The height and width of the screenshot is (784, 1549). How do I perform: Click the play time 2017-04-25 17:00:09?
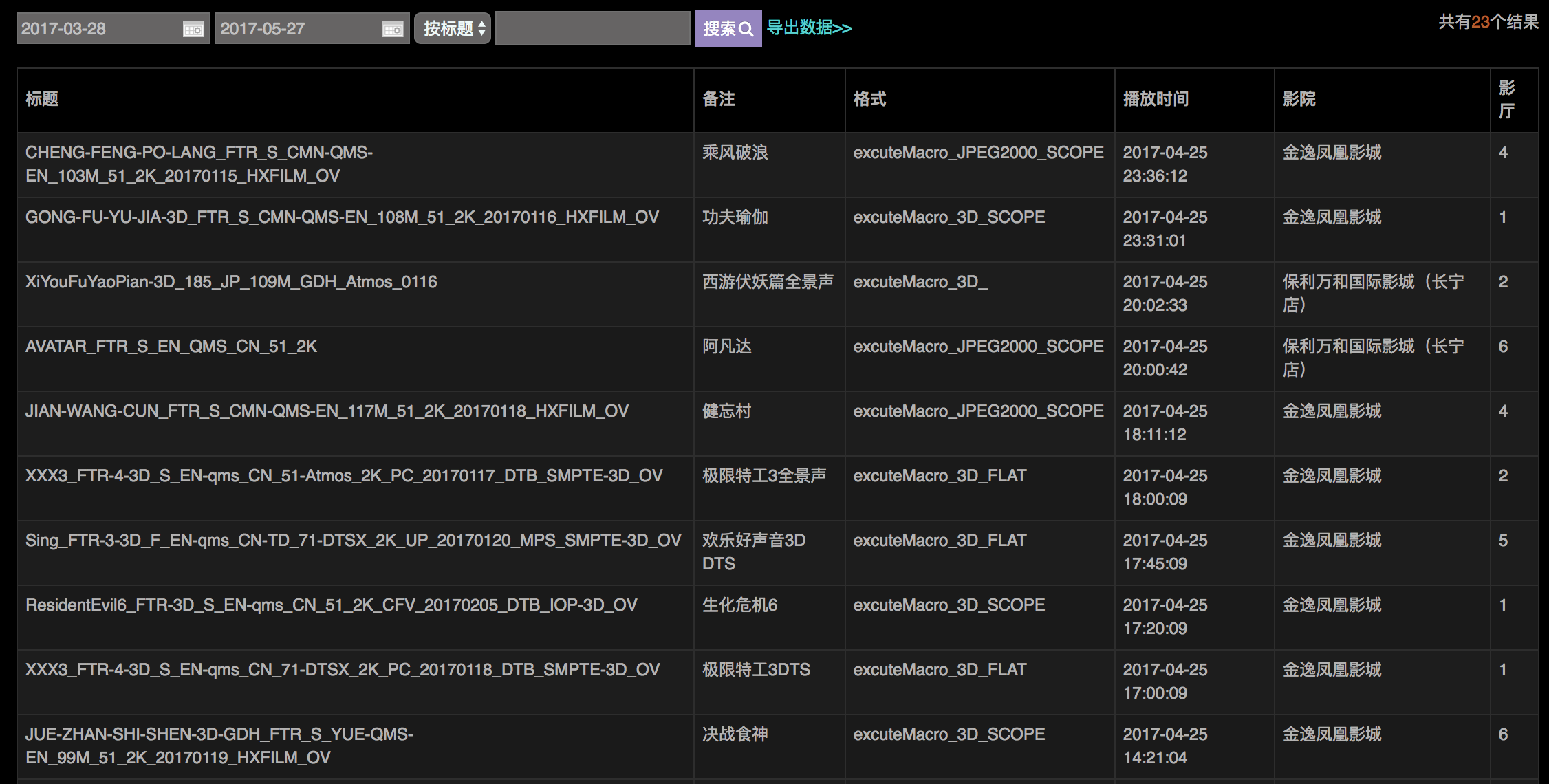1165,681
